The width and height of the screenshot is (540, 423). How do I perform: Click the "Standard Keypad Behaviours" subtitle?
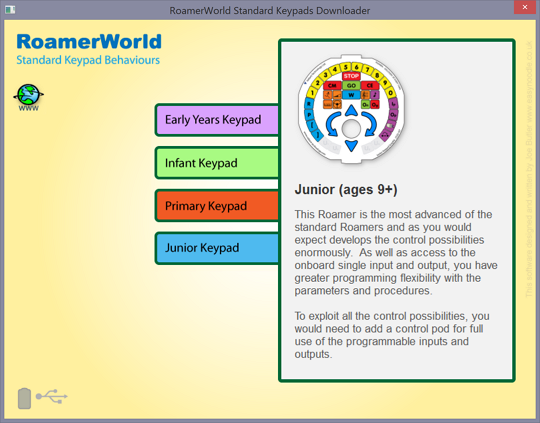coord(88,60)
